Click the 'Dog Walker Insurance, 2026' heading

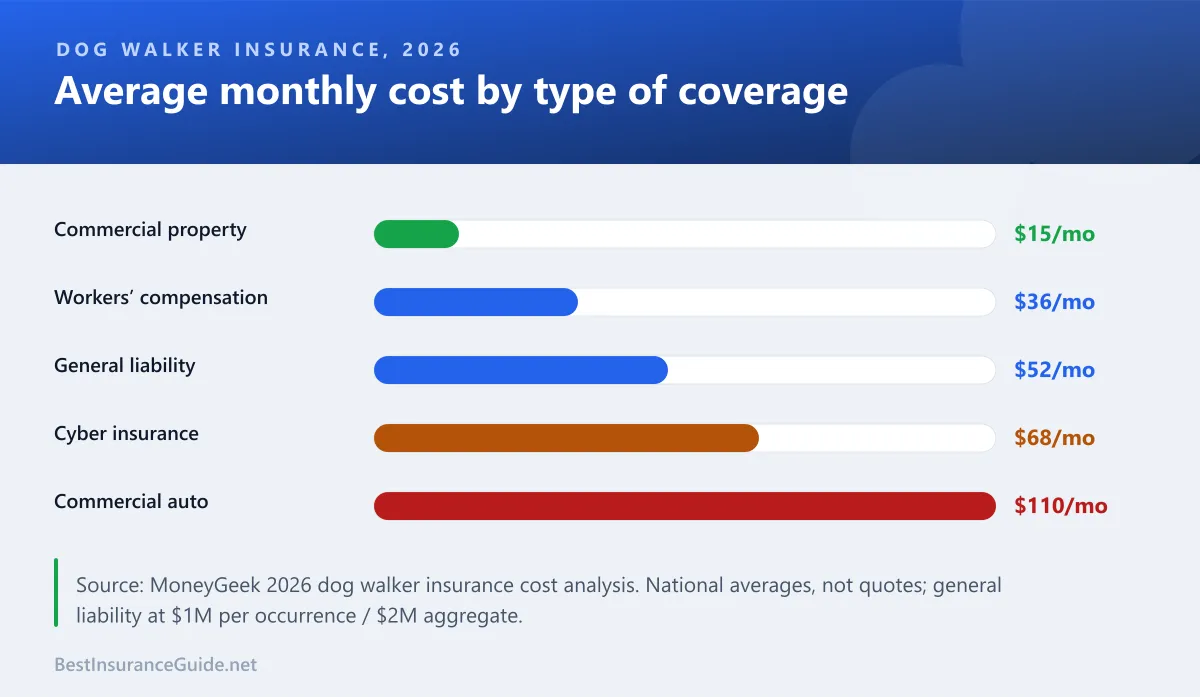(x=258, y=50)
